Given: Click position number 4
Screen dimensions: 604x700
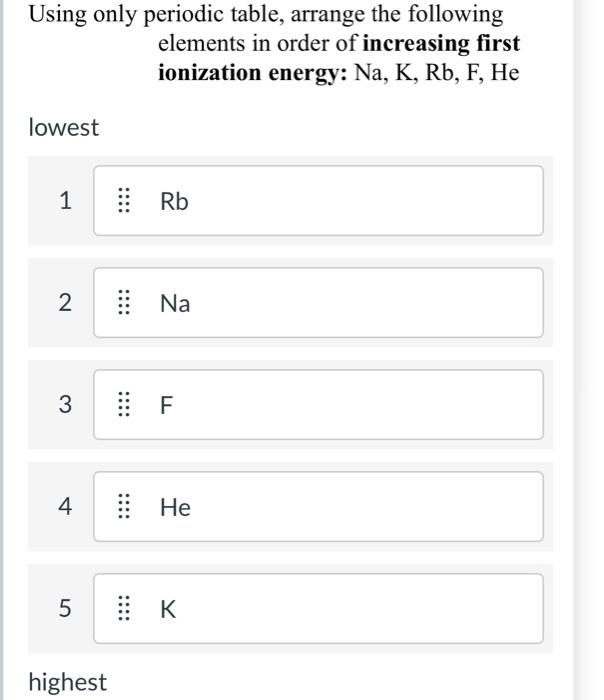Looking at the screenshot, I should [65, 506].
